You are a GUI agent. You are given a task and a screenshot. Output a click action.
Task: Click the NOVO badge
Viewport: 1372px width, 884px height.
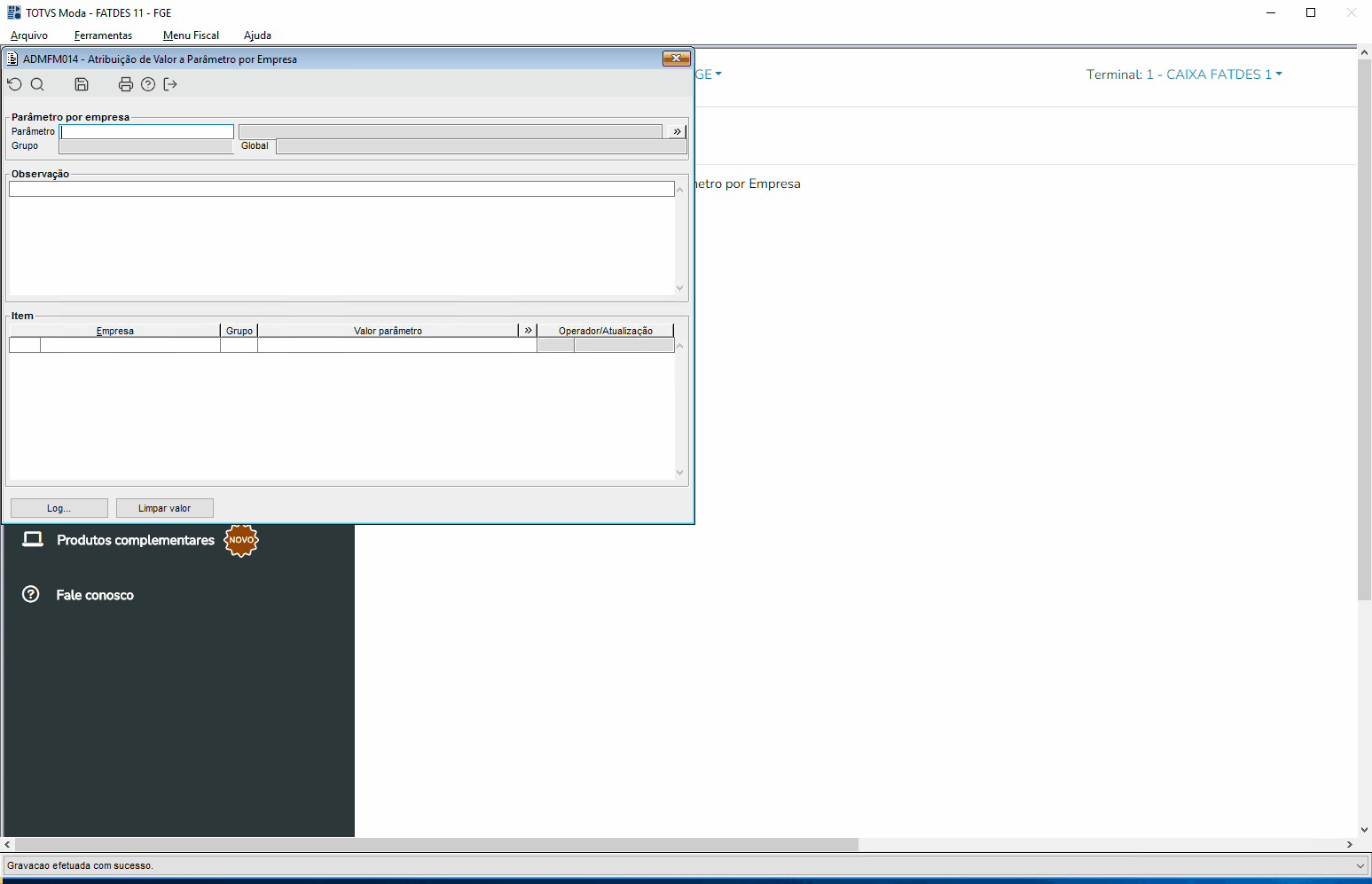pyautogui.click(x=241, y=540)
